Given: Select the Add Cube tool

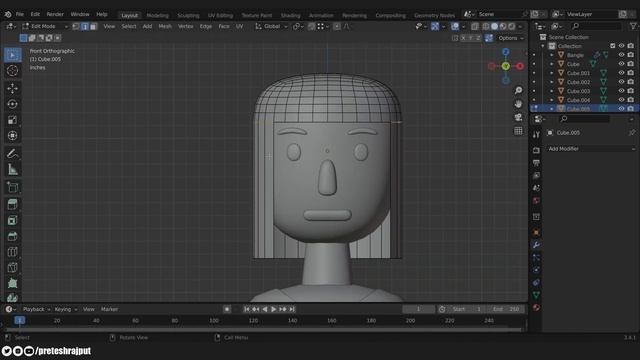Looking at the screenshot, I should click(x=12, y=187).
